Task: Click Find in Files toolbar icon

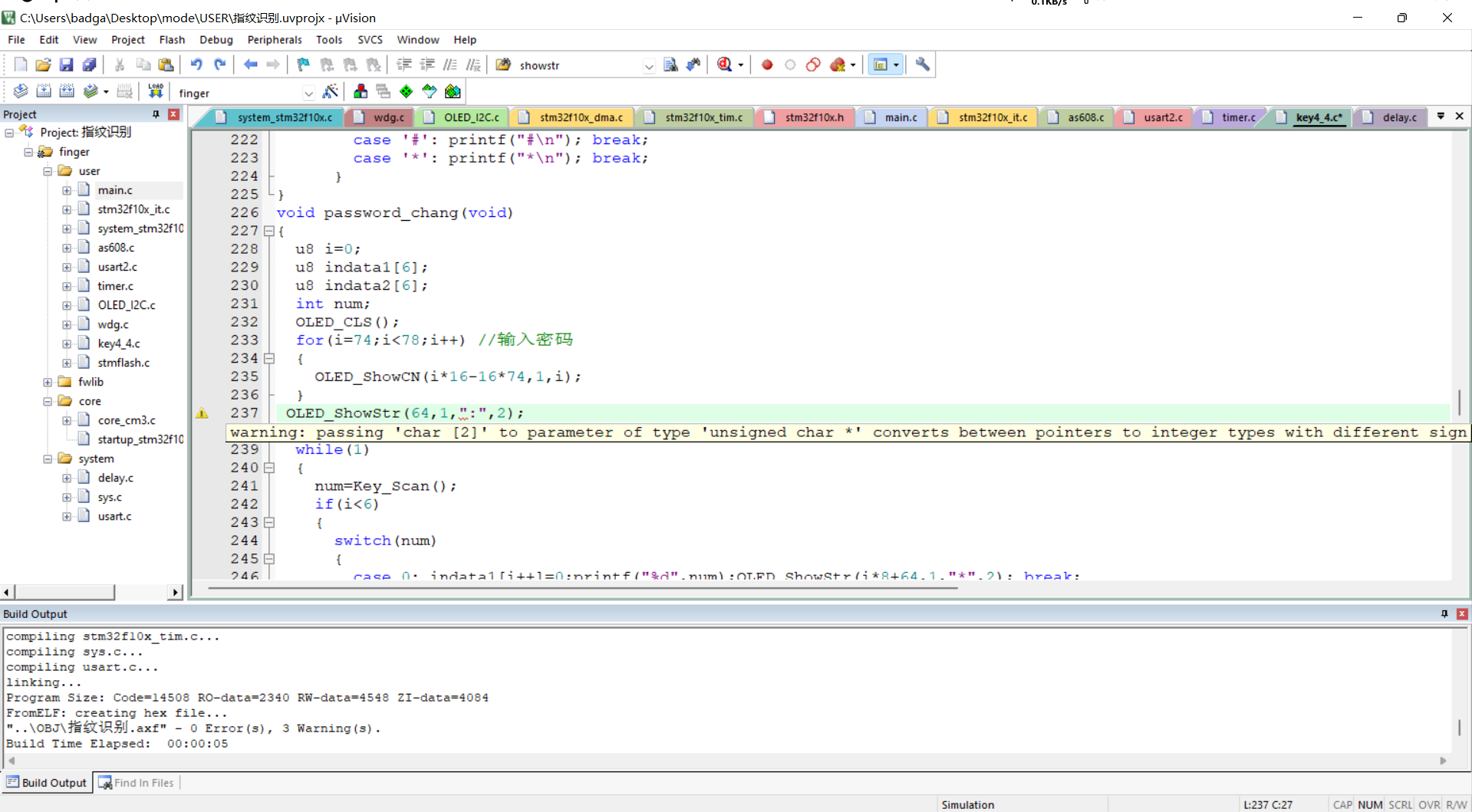Action: pos(504,65)
